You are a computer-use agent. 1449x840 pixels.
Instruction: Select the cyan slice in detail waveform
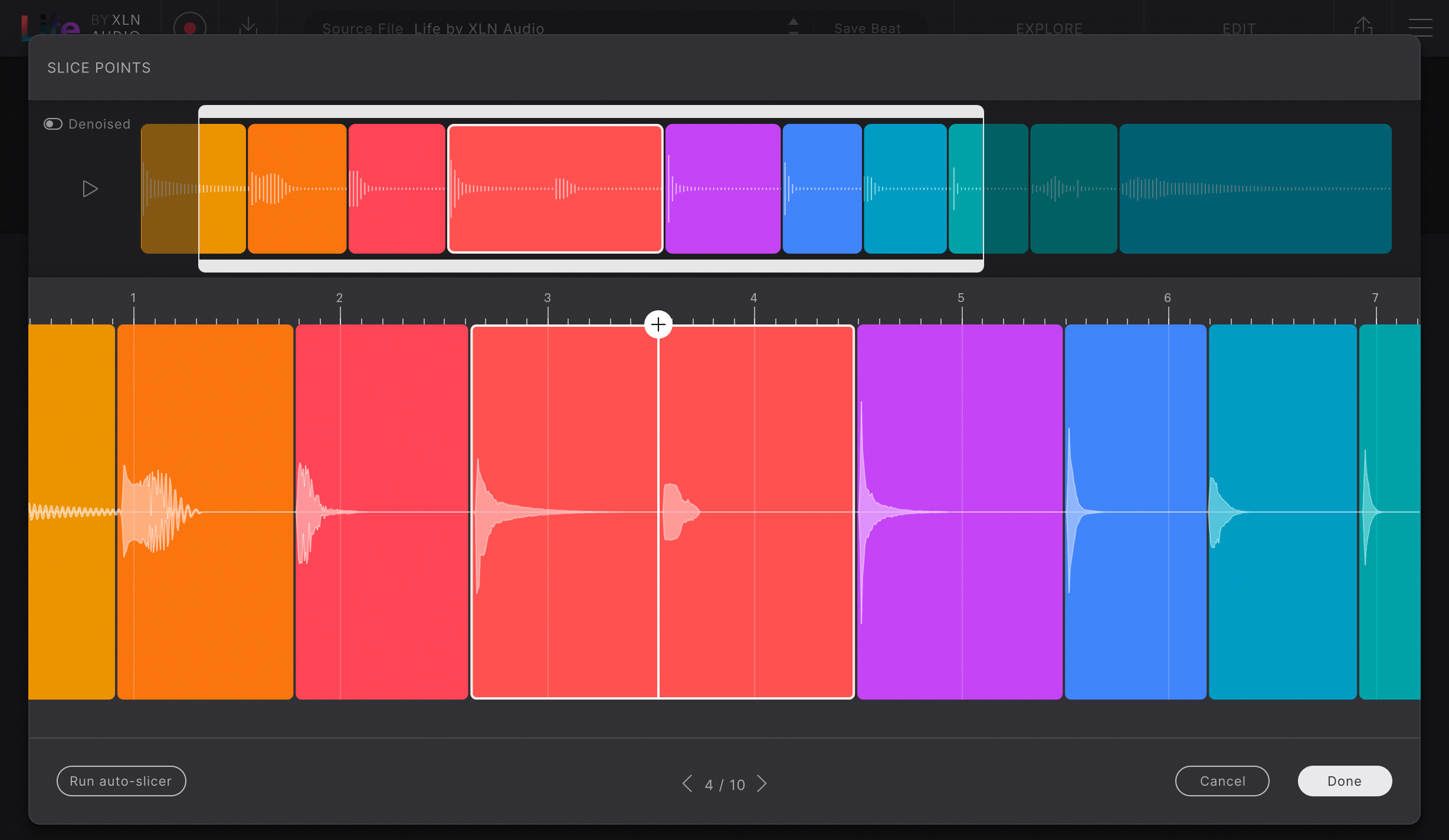tap(1283, 512)
